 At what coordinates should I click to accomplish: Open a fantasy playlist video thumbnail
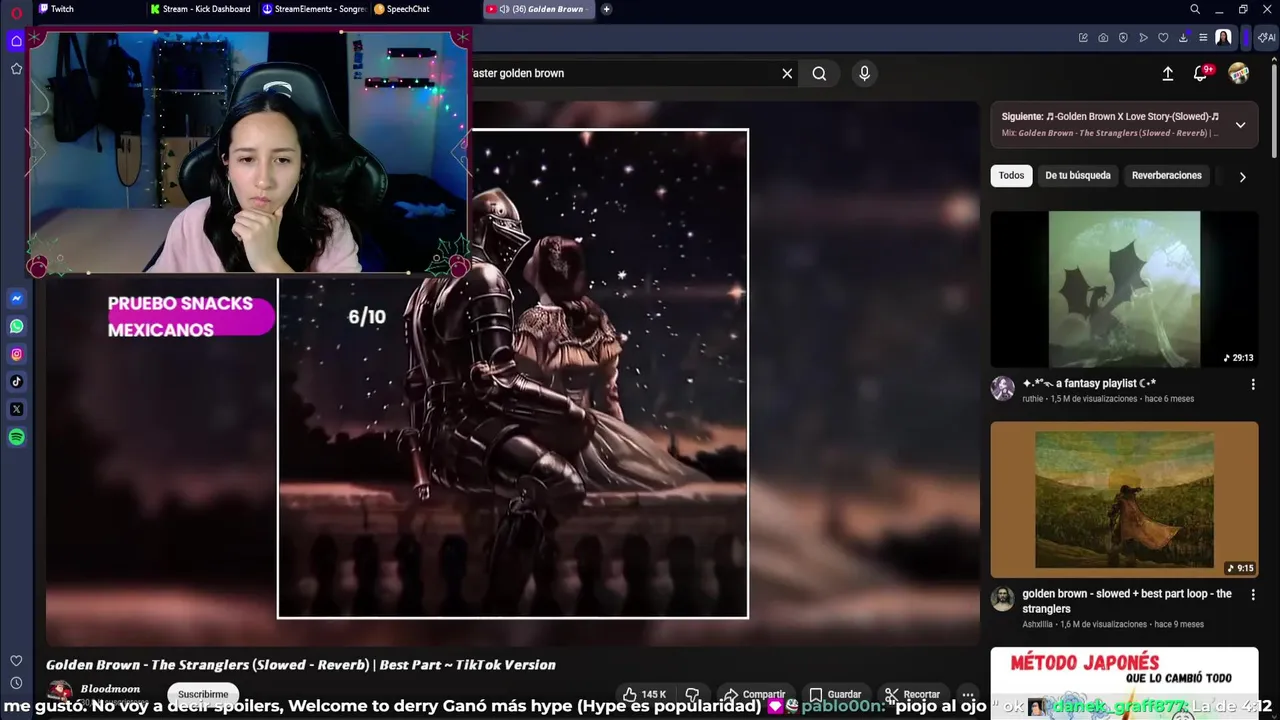coord(1124,289)
